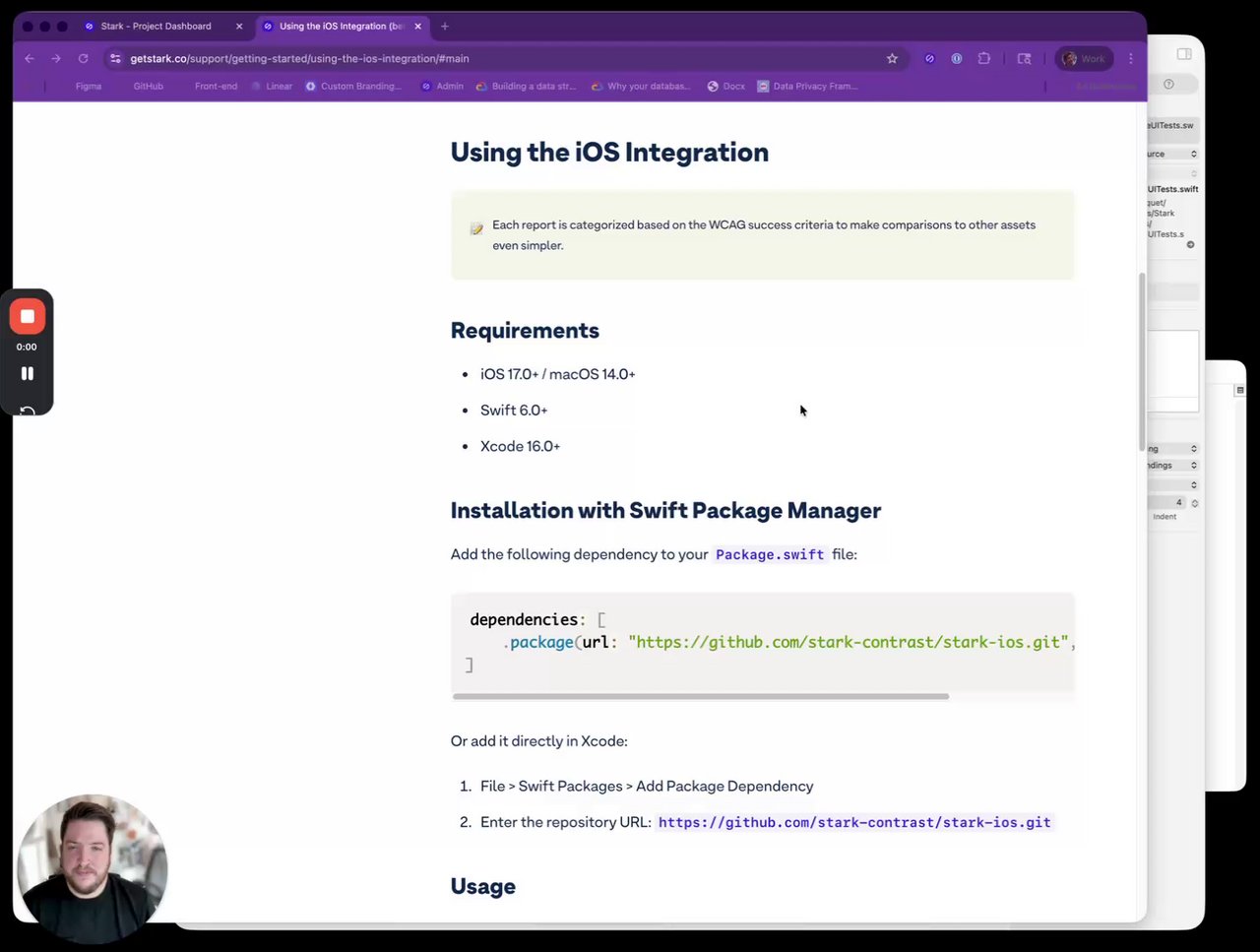Viewport: 1260px width, 952px height.
Task: Click the repository URL in step 2
Action: point(854,822)
